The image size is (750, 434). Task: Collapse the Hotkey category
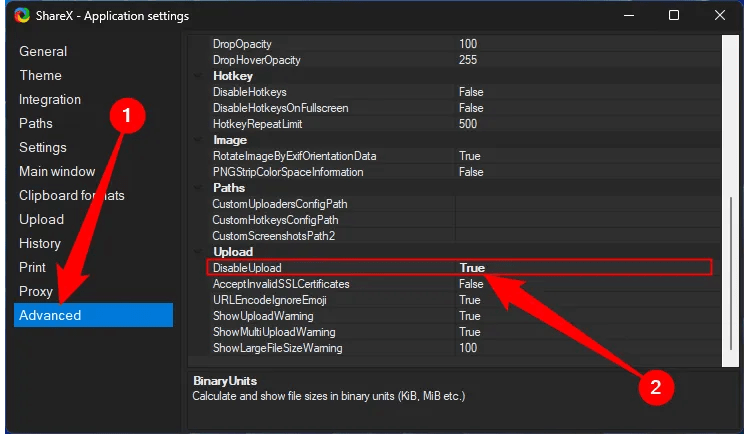pyautogui.click(x=198, y=76)
